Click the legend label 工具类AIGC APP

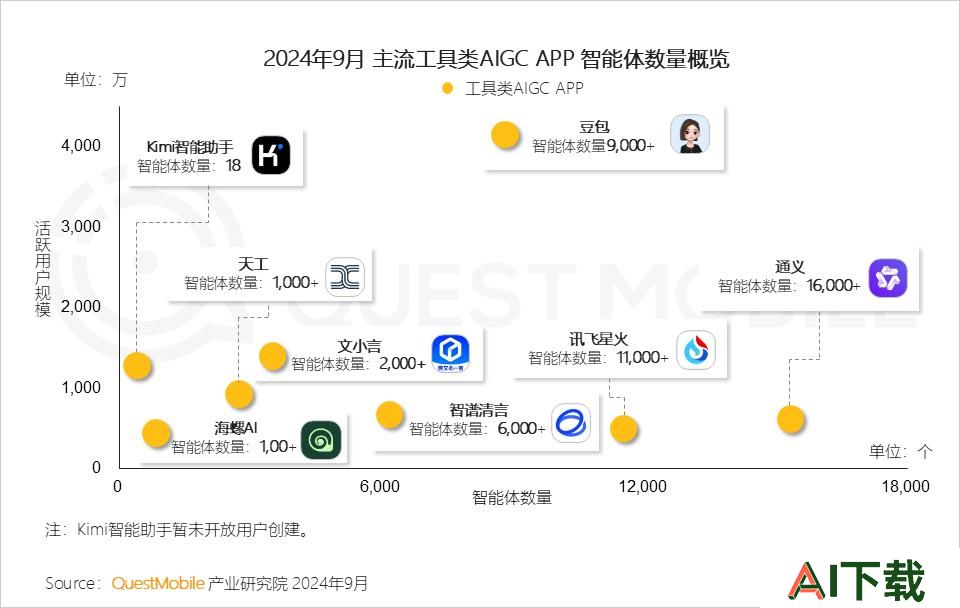click(x=524, y=89)
